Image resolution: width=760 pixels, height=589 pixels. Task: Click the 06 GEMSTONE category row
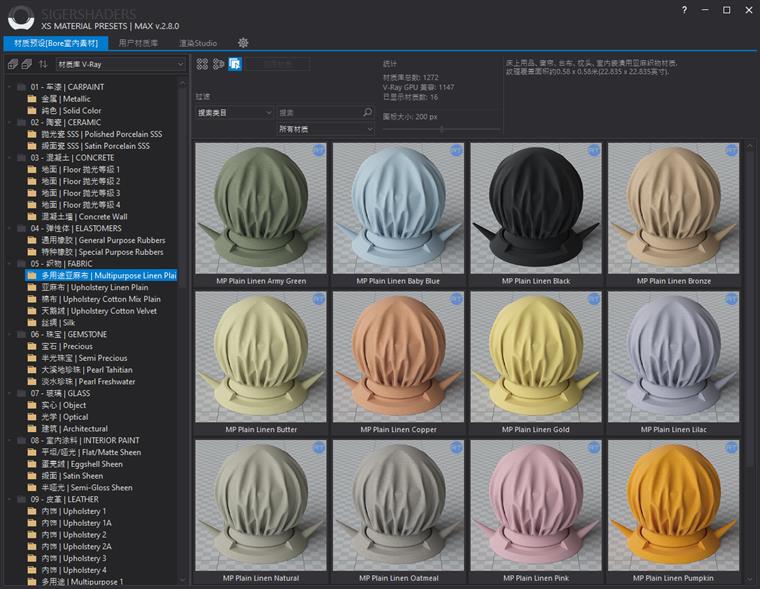pos(68,334)
